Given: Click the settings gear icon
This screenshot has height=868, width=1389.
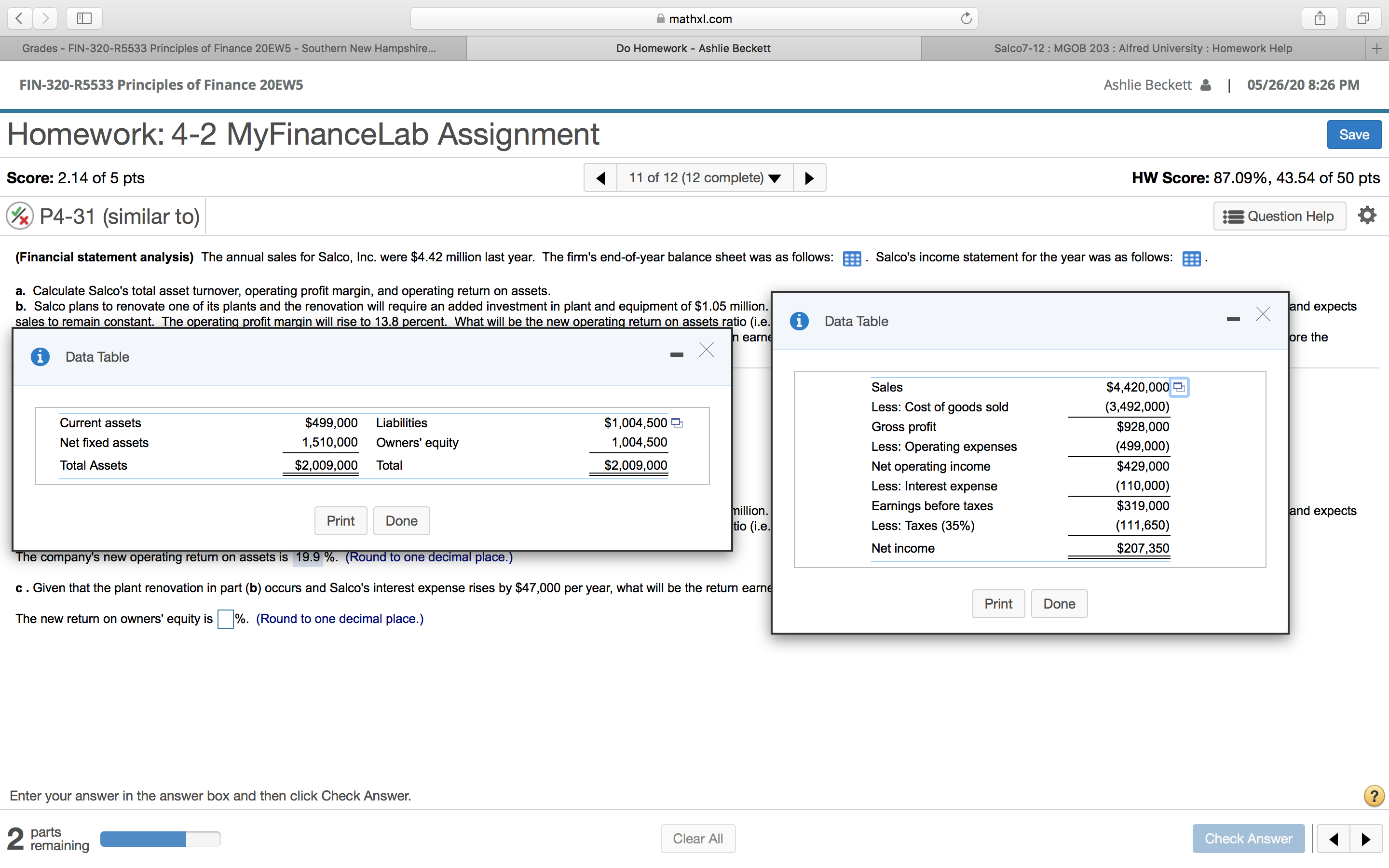Looking at the screenshot, I should (1367, 215).
